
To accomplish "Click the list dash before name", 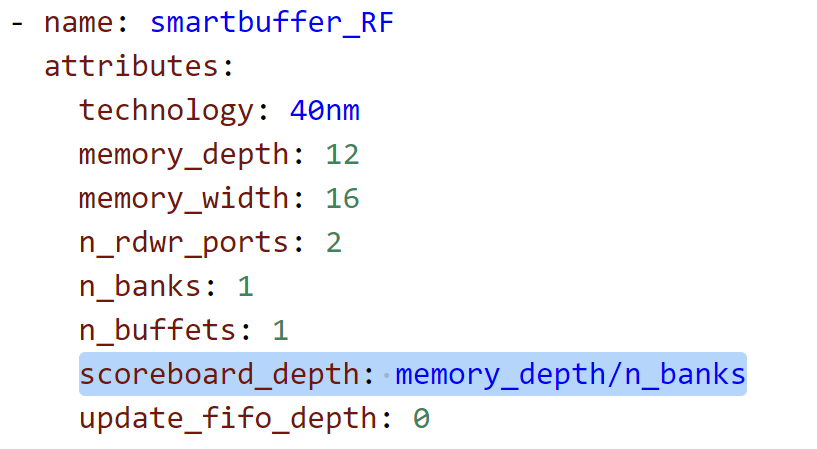I will [x=17, y=24].
